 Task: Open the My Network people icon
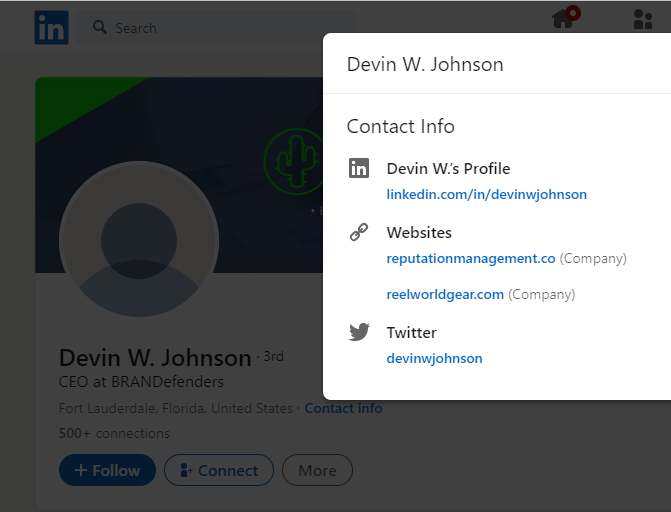click(x=642, y=20)
